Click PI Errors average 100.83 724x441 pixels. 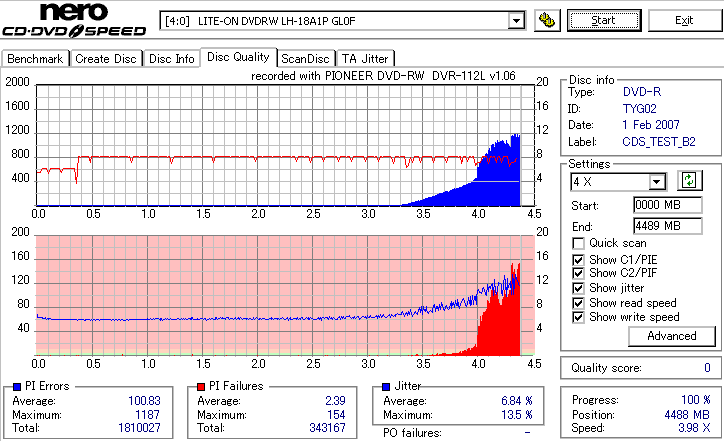tap(145, 401)
